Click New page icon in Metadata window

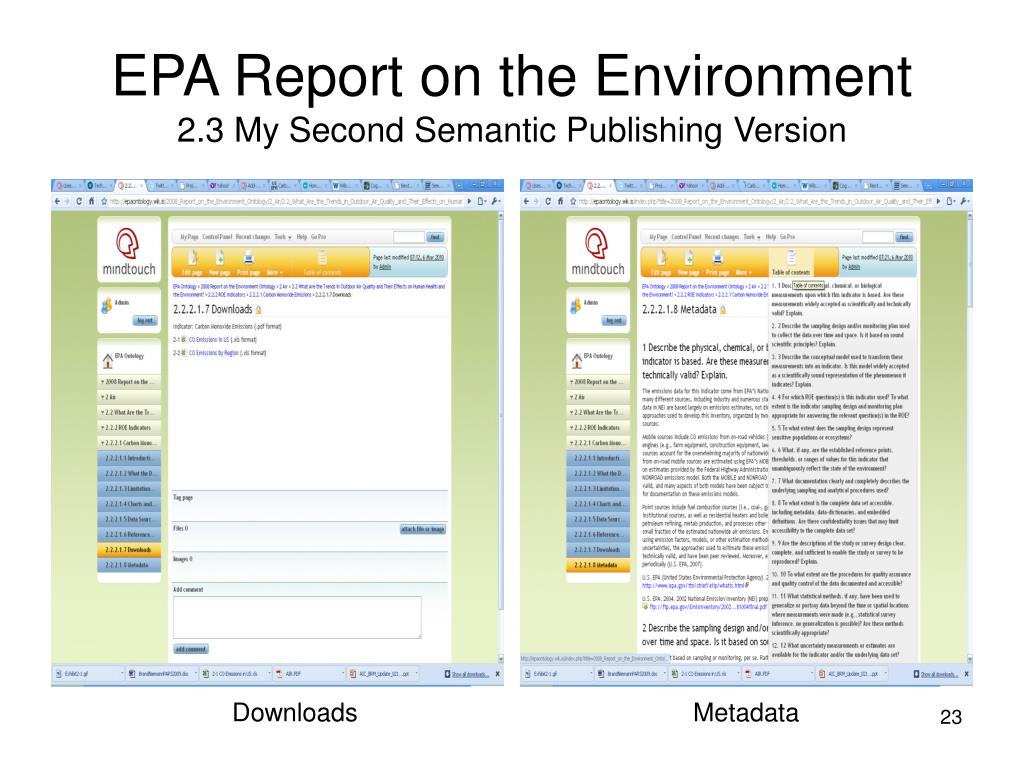click(x=690, y=257)
